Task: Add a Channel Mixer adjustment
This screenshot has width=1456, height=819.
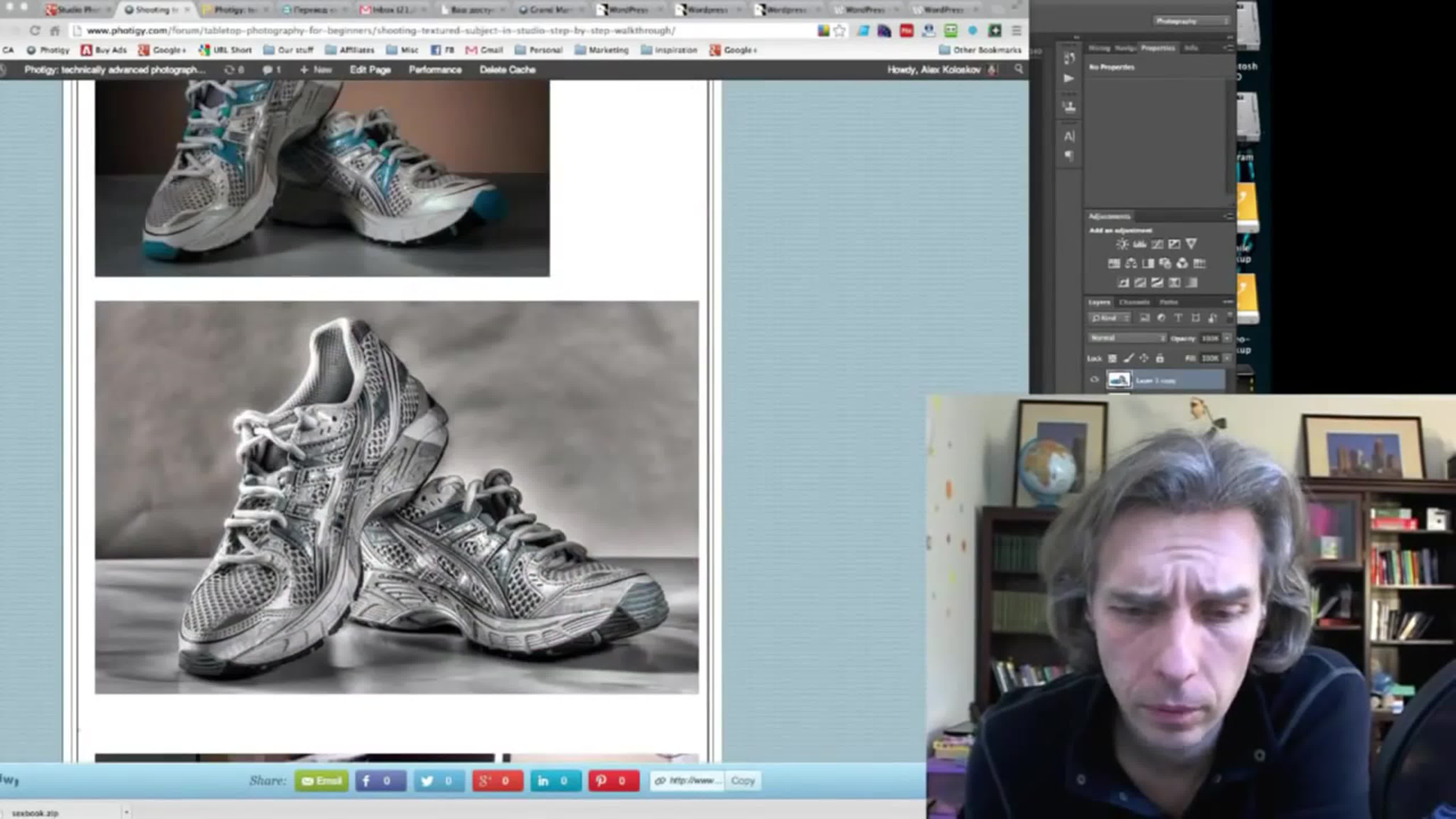Action: click(x=1182, y=263)
